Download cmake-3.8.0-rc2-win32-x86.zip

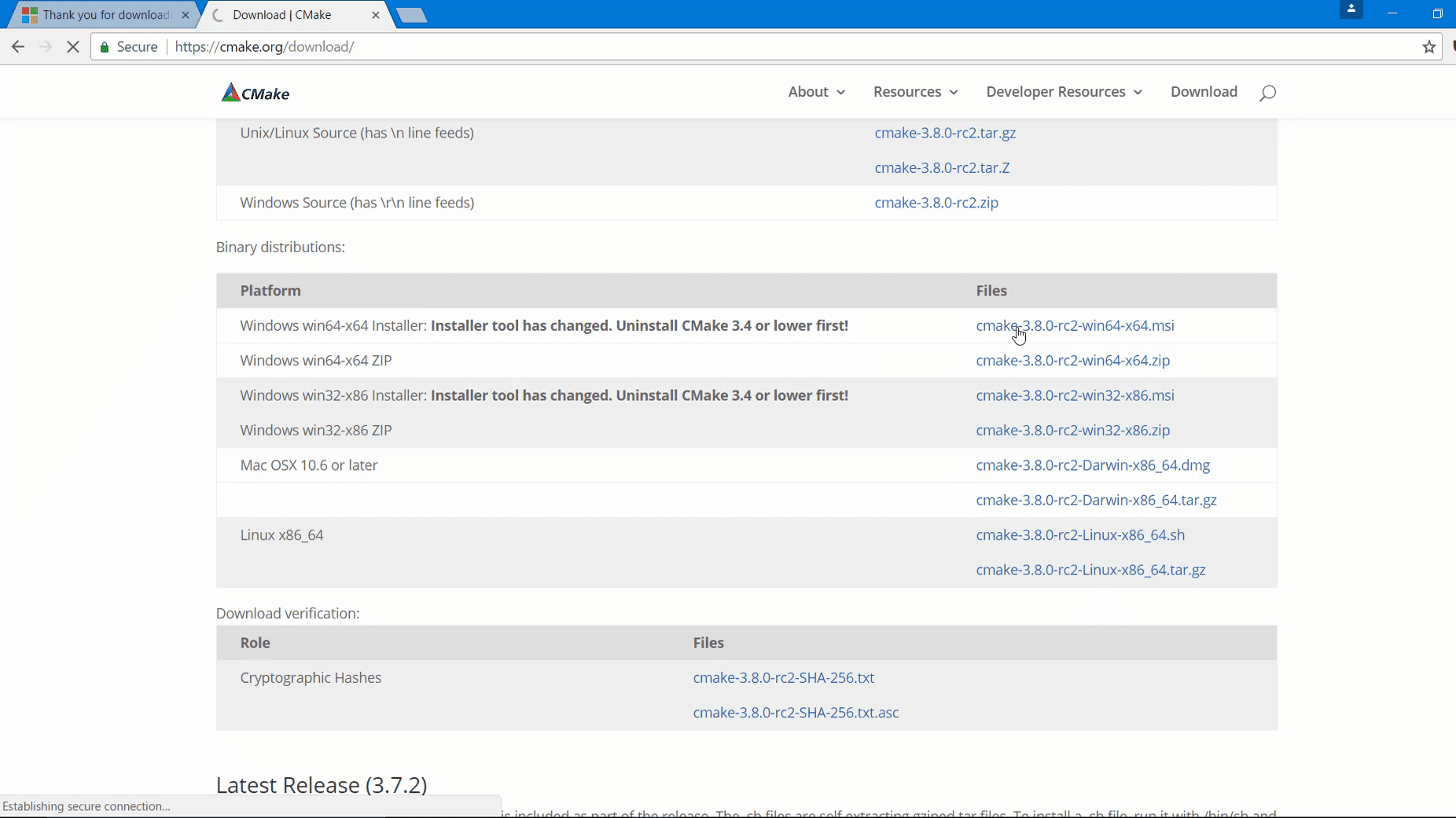coord(1072,431)
